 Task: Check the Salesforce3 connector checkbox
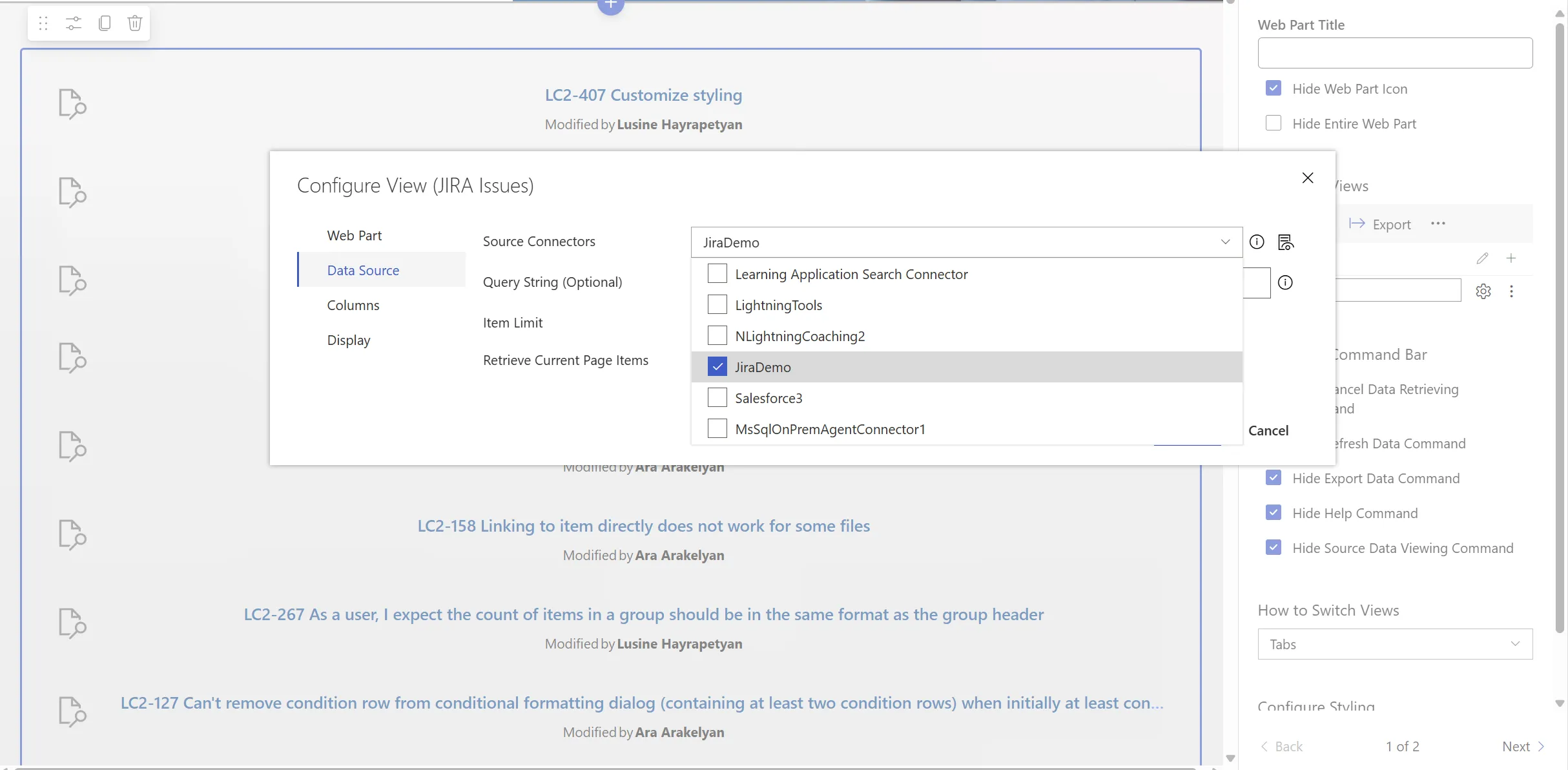tap(717, 397)
